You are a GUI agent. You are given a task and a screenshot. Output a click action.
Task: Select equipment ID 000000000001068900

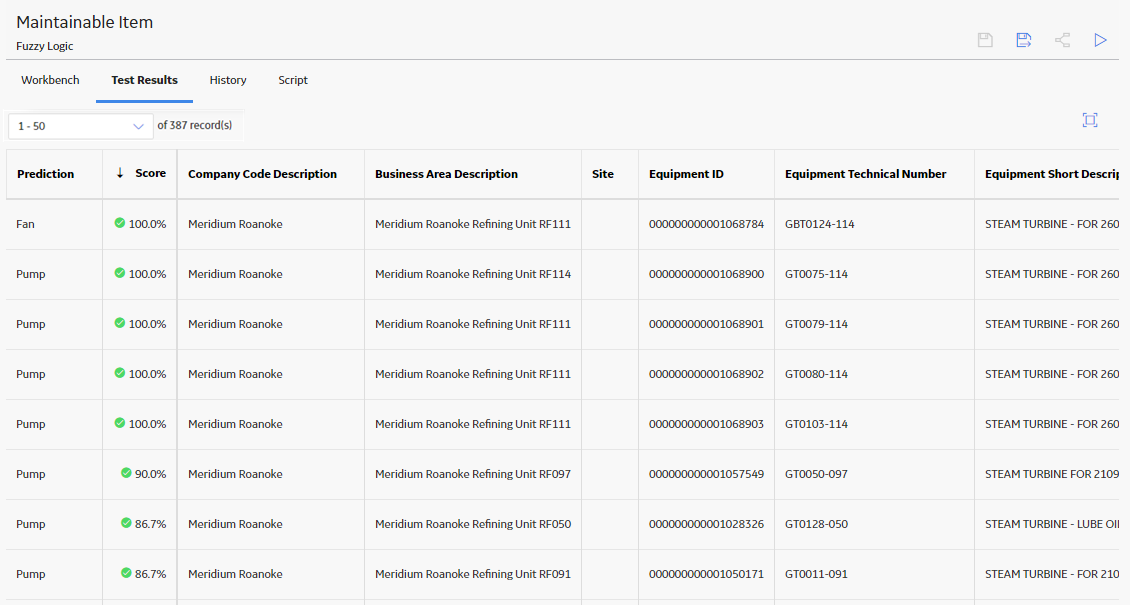[x=706, y=274]
